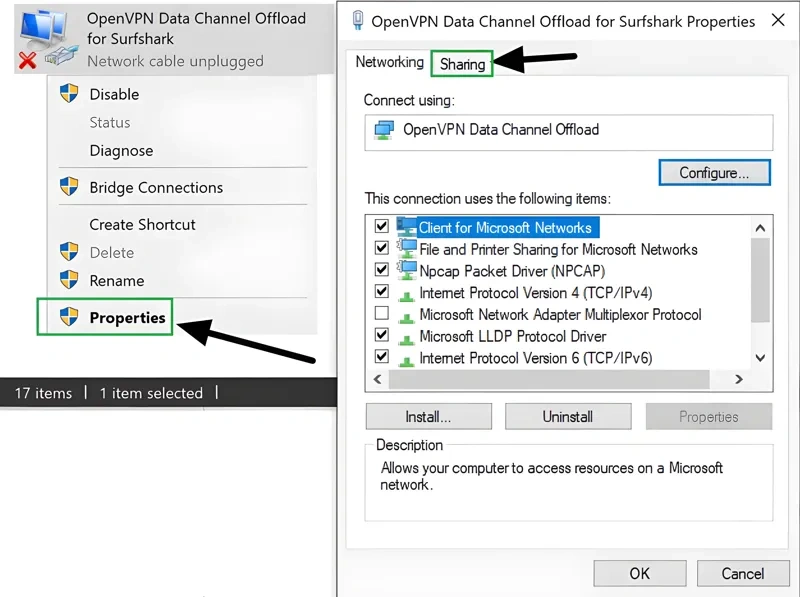Click '1 item selected' in status bar
The height and width of the screenshot is (597, 800).
[151, 393]
